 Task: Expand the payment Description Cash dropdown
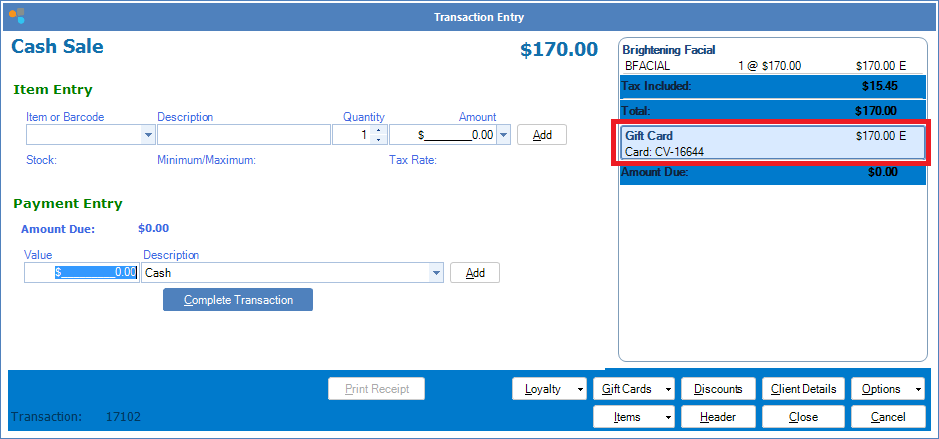click(x=435, y=272)
